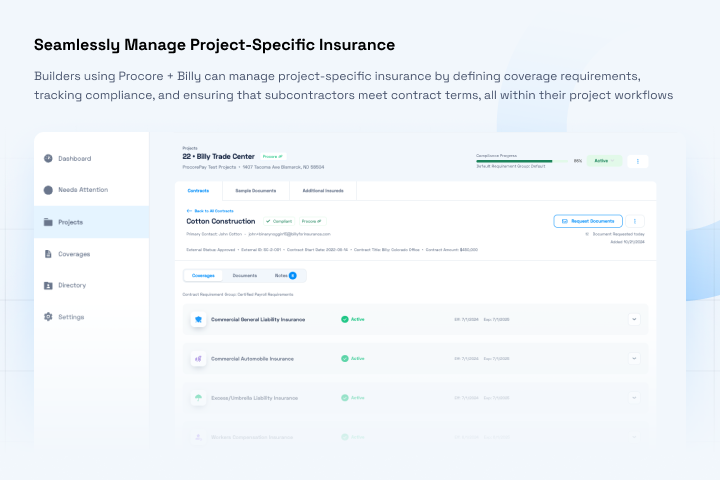
Task: Expand Commercial General Liability Insurance row
Action: [634, 319]
